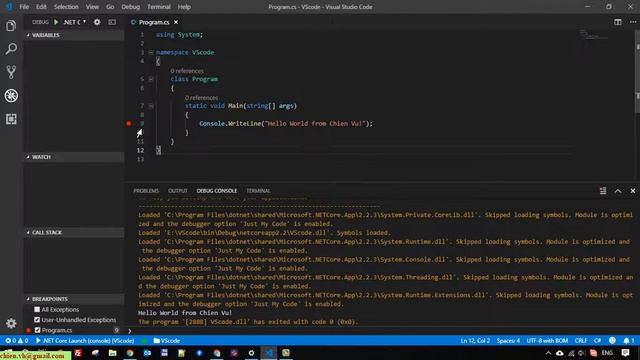640x360 pixels.
Task: Open notifications bell in status bar
Action: [x=629, y=340]
